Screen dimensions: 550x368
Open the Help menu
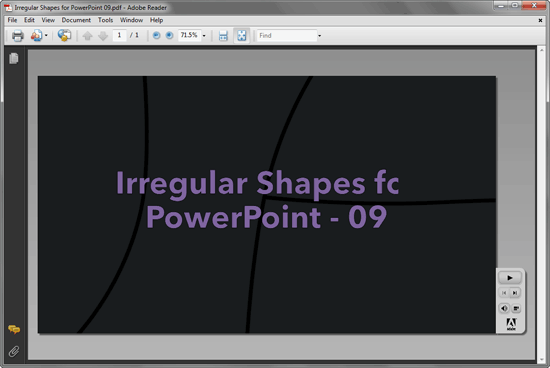coord(156,20)
